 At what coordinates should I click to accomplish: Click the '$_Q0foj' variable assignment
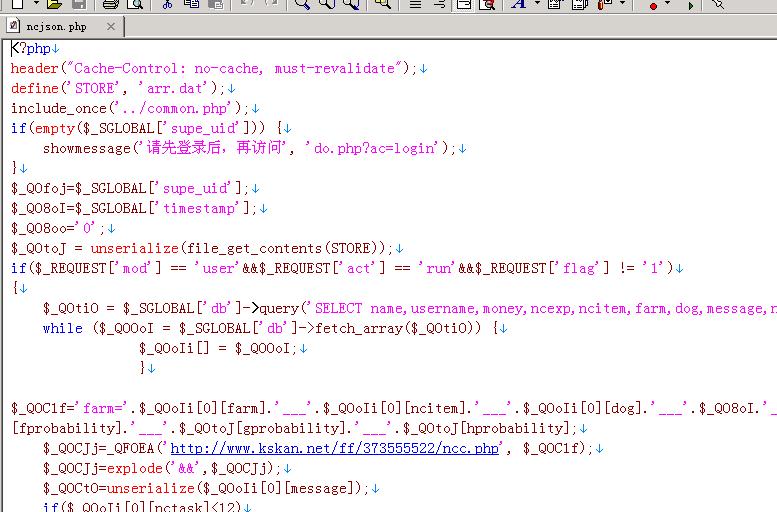click(39, 188)
